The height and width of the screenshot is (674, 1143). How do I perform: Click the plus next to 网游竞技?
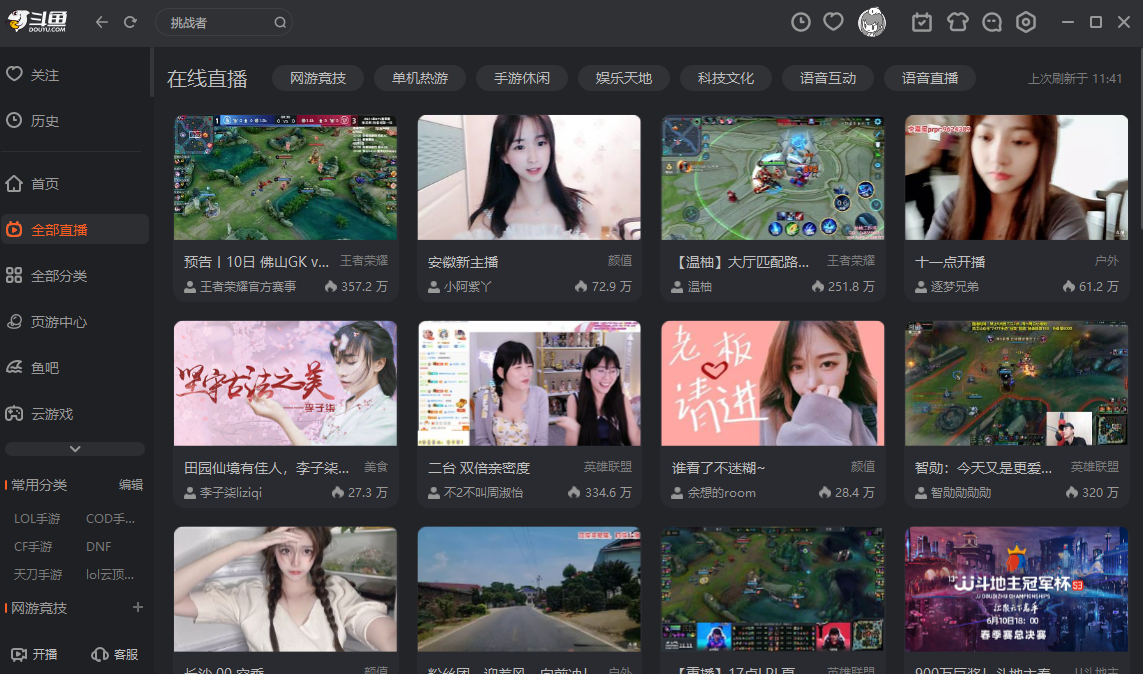138,607
